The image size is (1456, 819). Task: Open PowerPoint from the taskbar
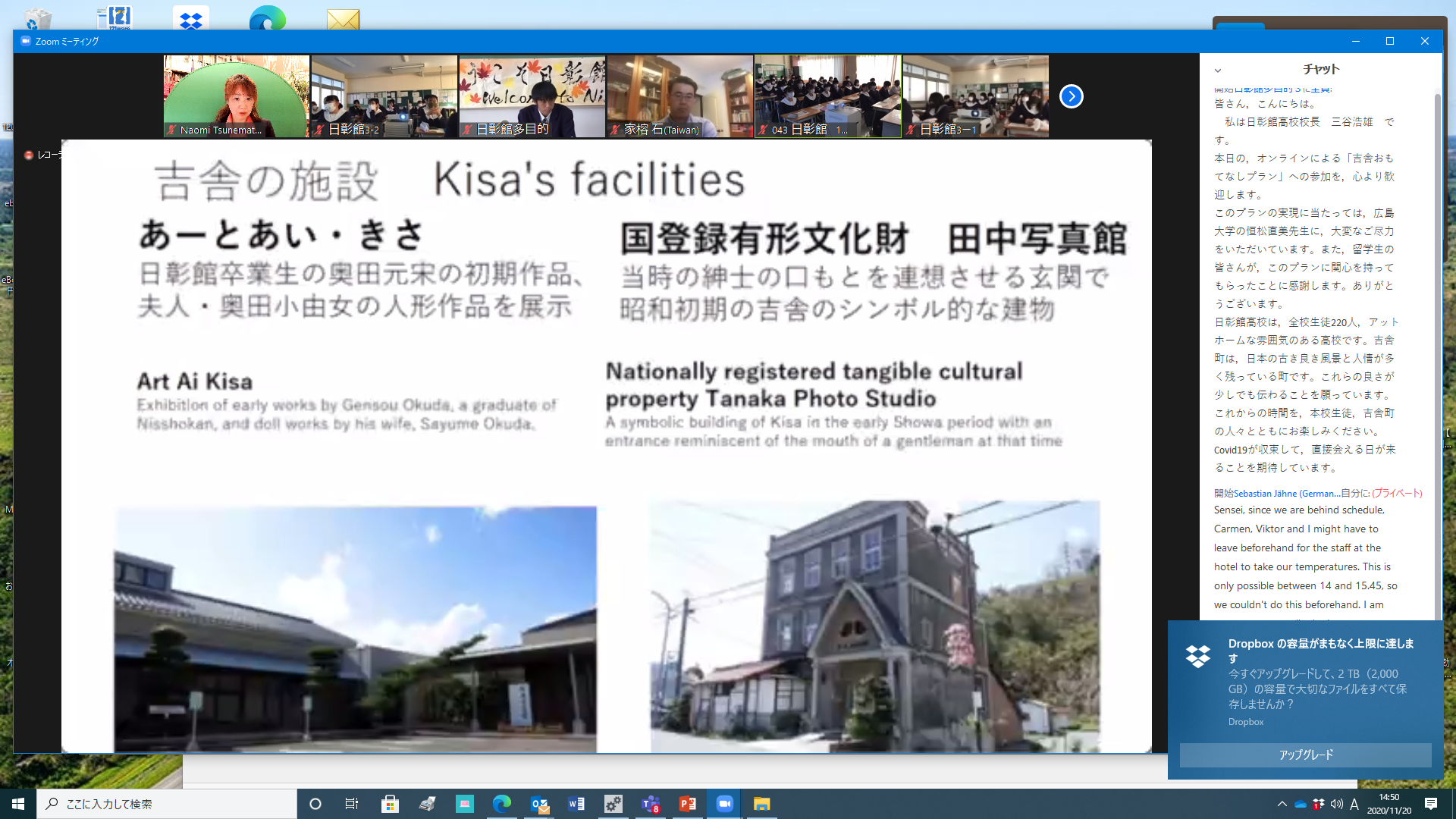688,804
